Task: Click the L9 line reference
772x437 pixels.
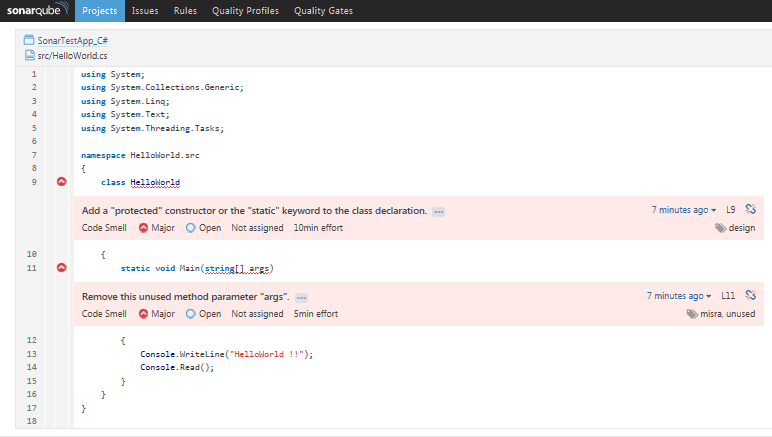Action: click(731, 210)
